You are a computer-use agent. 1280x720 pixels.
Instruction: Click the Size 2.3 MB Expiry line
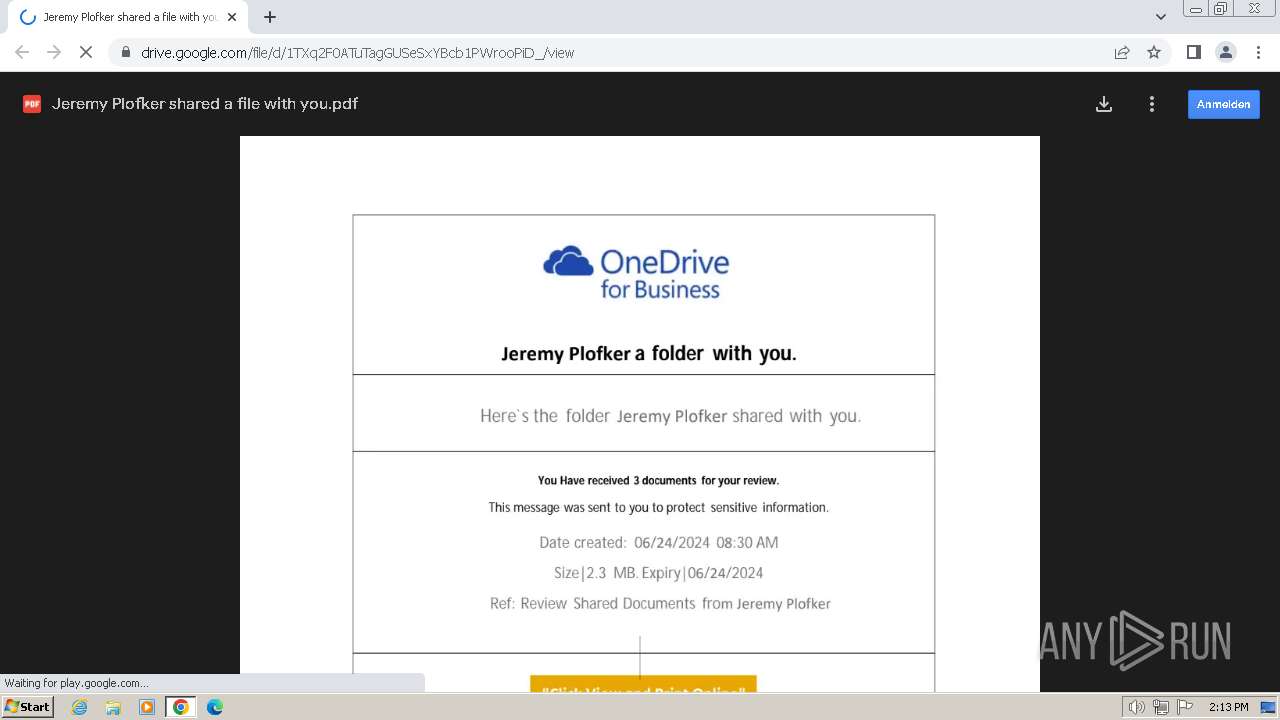pos(658,573)
